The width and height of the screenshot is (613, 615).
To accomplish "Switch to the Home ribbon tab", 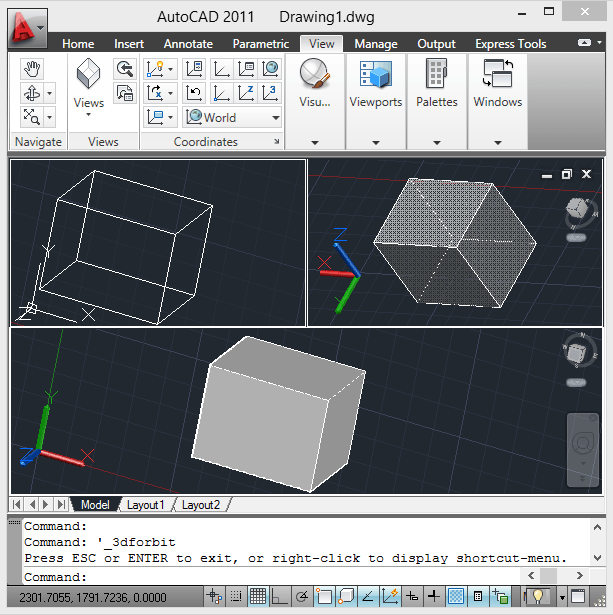I will (x=78, y=44).
